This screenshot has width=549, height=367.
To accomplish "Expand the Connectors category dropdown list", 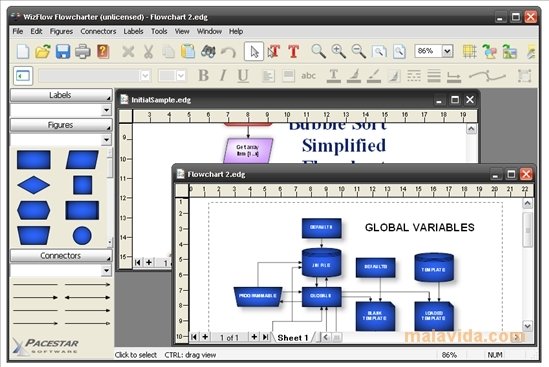I will 106,270.
